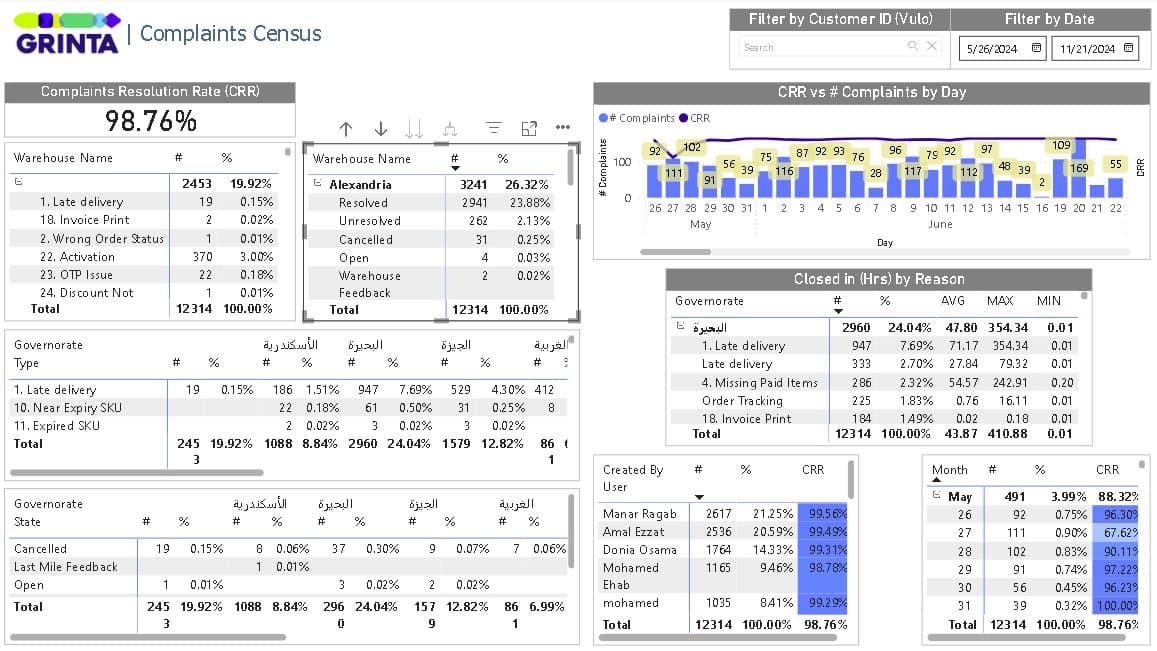This screenshot has height=651, width=1157.
Task: Click the 117 complaints bar label in chart
Action: pos(913,171)
